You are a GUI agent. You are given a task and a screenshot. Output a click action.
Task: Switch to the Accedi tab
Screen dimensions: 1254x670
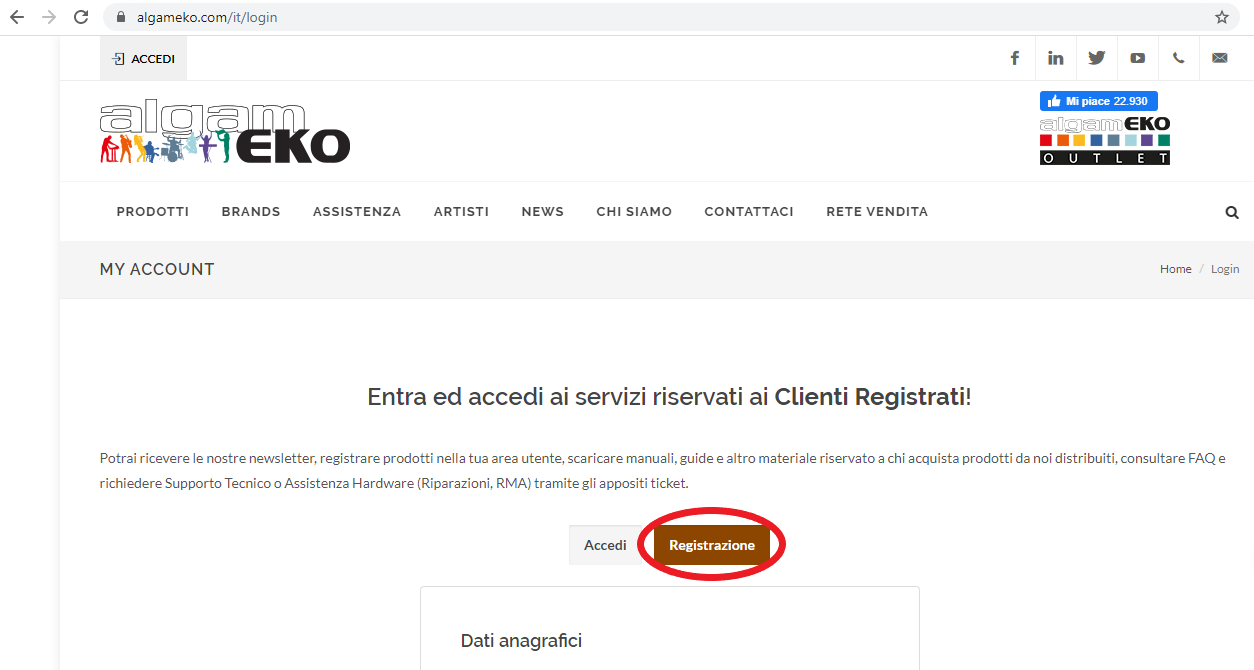[x=606, y=545]
